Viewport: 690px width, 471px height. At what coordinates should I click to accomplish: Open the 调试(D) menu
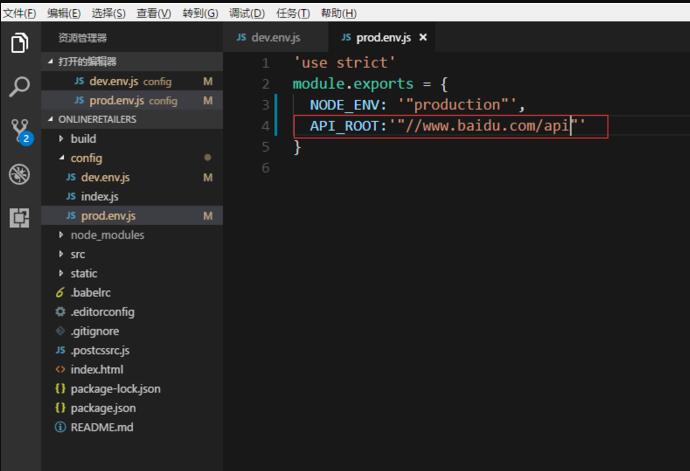[247, 13]
